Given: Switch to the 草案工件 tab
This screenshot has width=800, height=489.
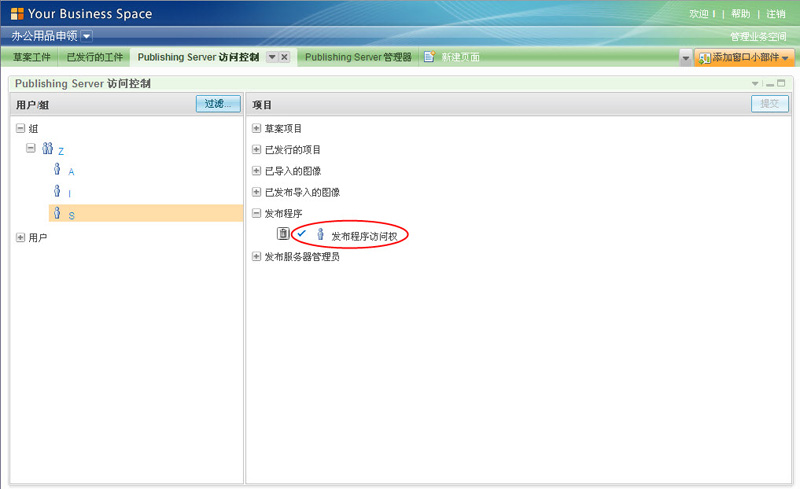Looking at the screenshot, I should click(32, 57).
